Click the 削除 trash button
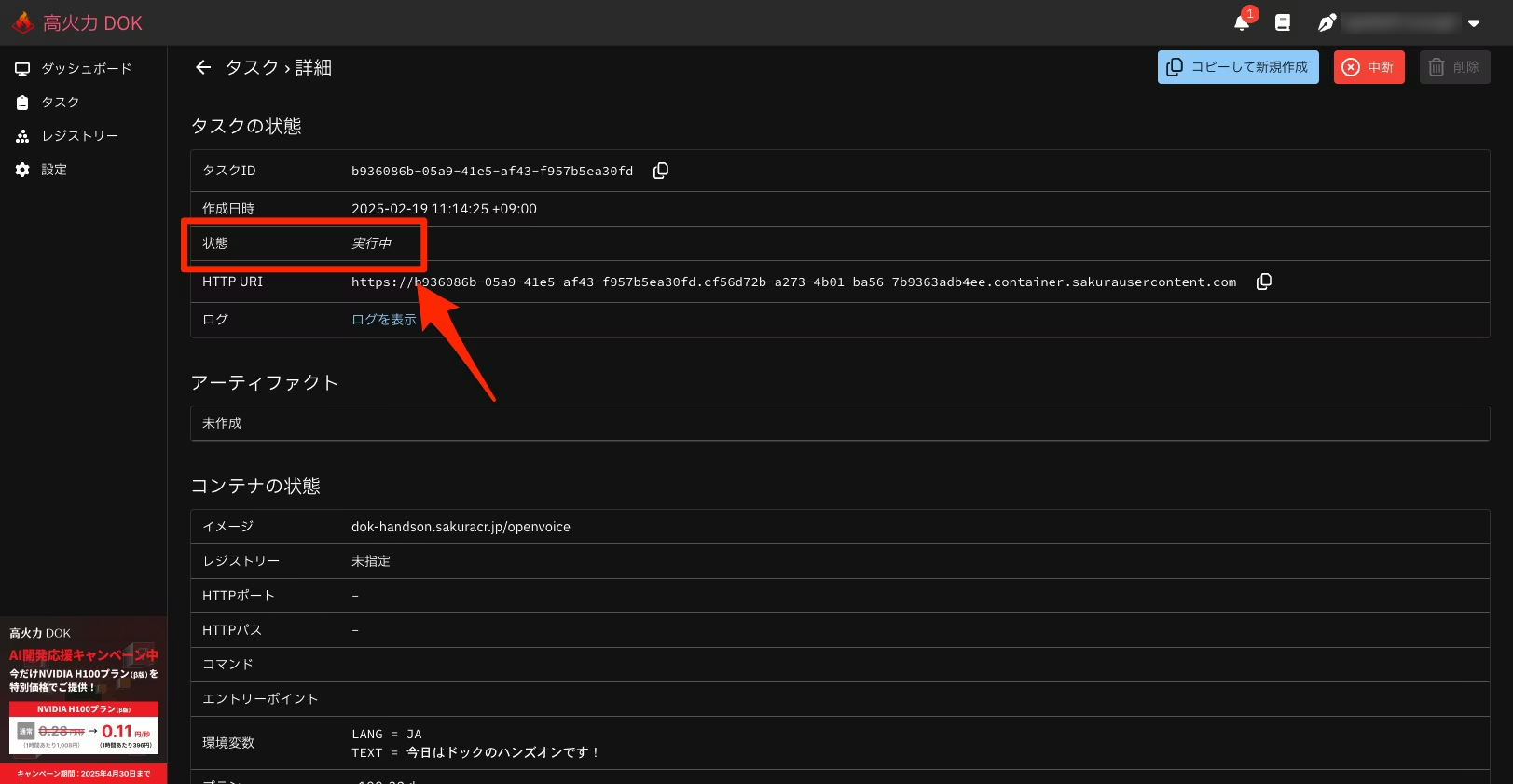The width and height of the screenshot is (1513, 784). (x=1454, y=67)
